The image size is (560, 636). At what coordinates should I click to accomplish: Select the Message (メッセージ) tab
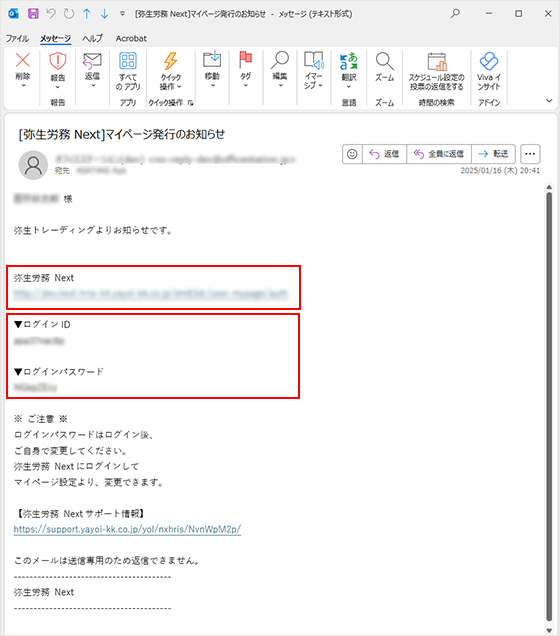click(56, 39)
